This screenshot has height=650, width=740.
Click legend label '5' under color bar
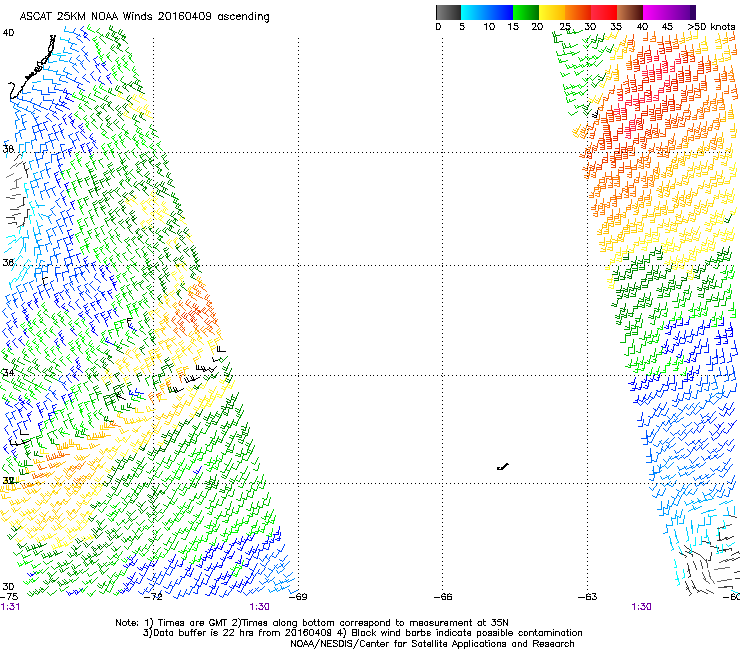462,26
